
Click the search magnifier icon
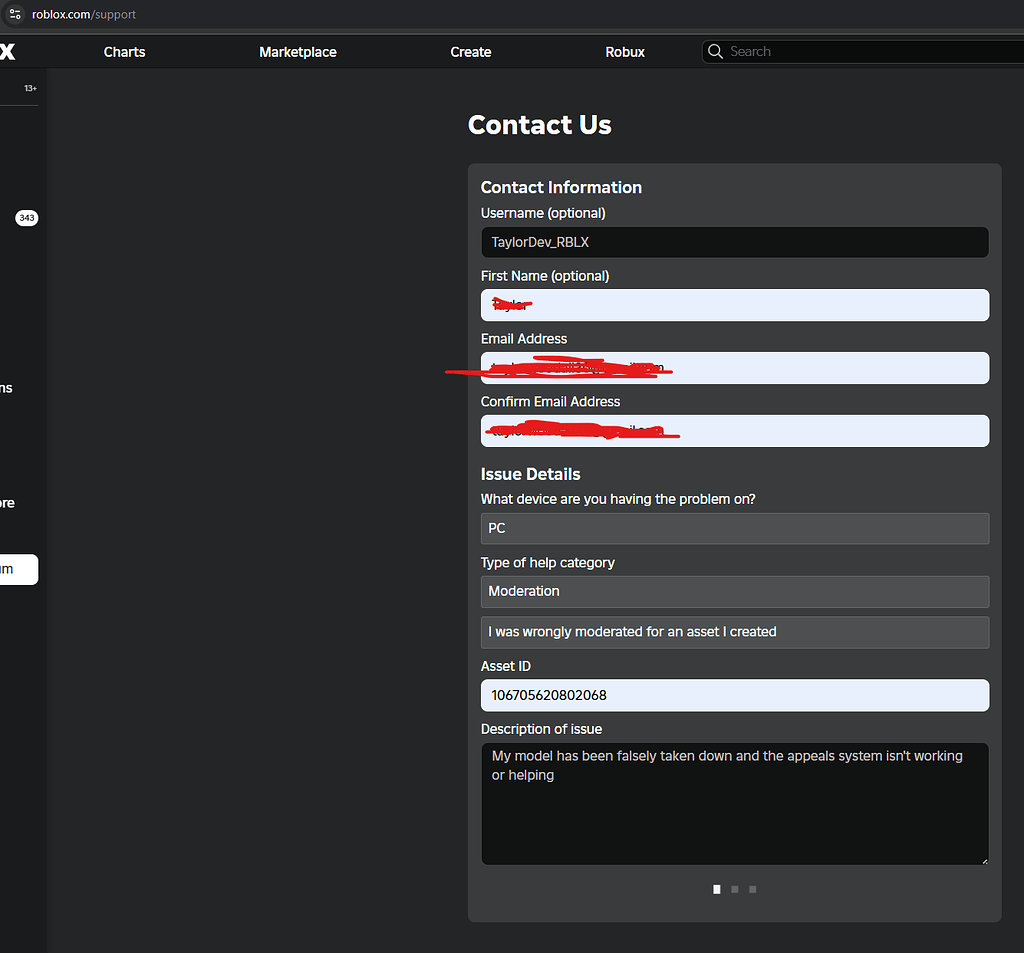click(x=715, y=52)
